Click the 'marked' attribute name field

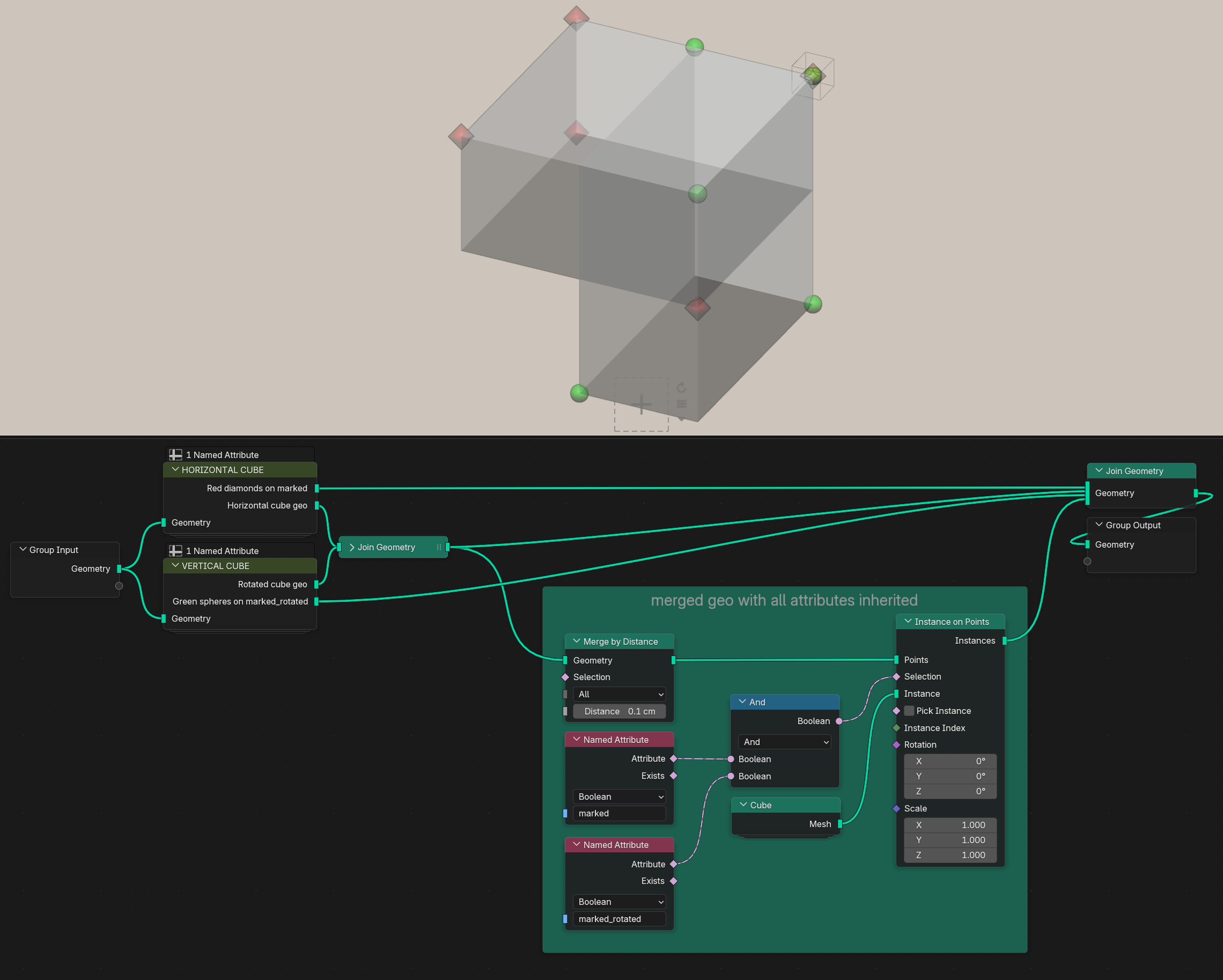(620, 813)
